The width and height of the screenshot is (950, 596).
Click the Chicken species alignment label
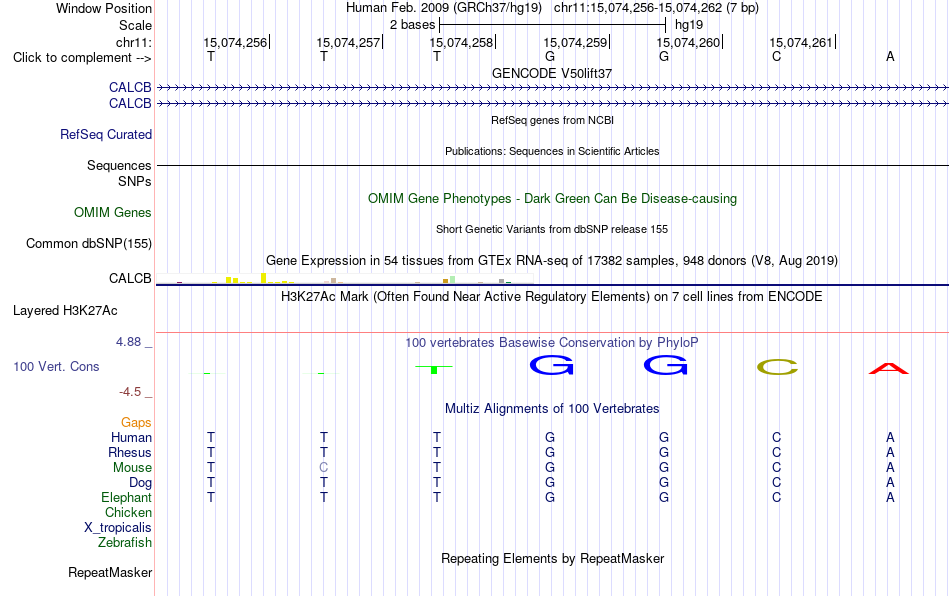tap(128, 512)
